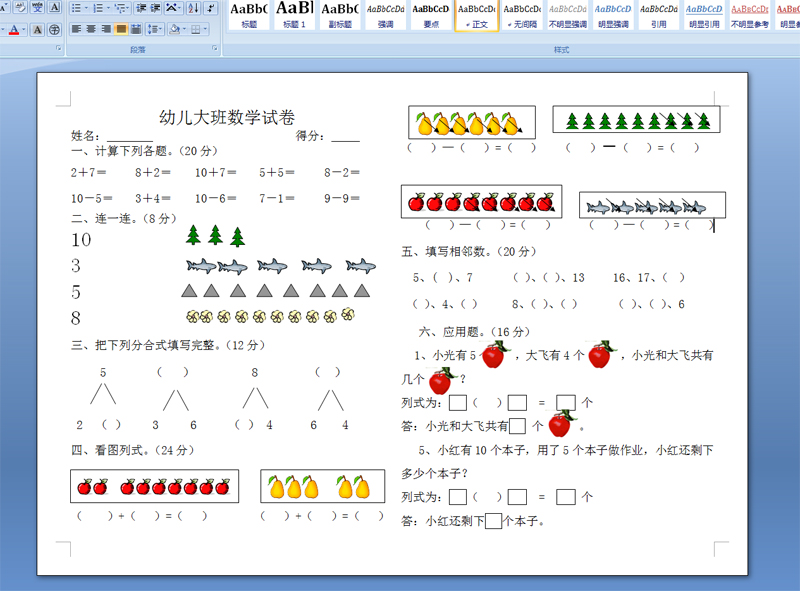Toggle show/hide paragraph marks

click(210, 8)
